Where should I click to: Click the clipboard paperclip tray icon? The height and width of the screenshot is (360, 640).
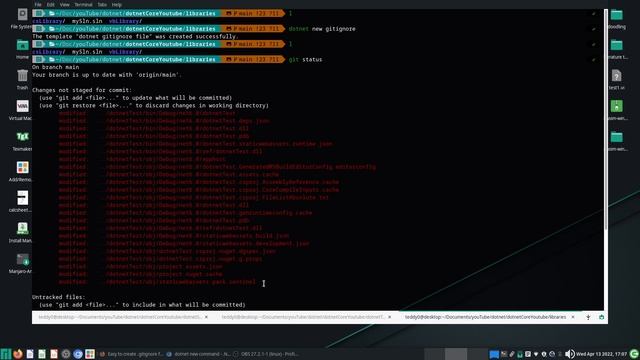tap(511, 354)
